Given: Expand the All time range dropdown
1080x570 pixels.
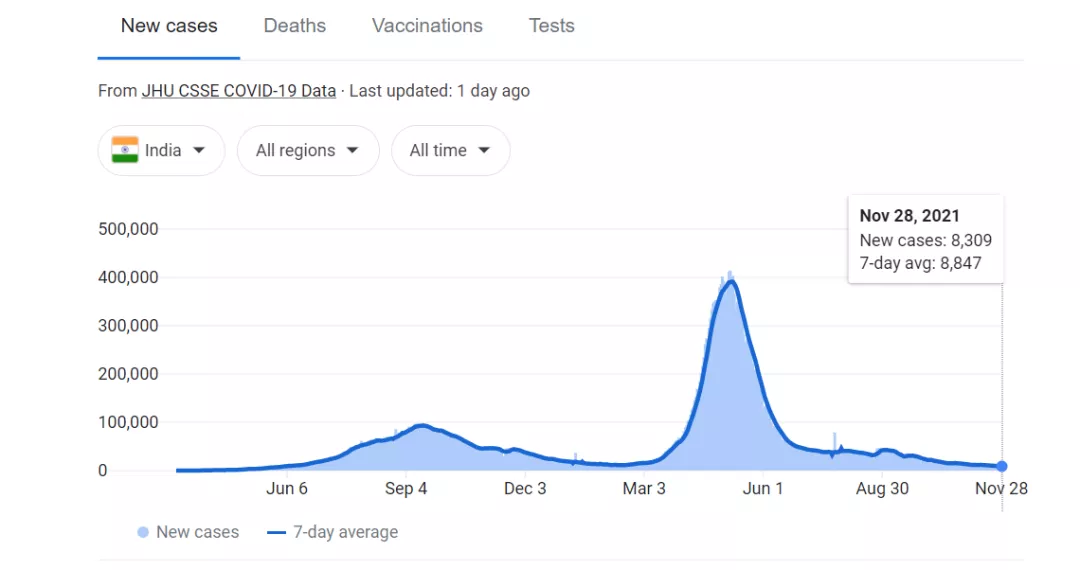Looking at the screenshot, I should [450, 150].
